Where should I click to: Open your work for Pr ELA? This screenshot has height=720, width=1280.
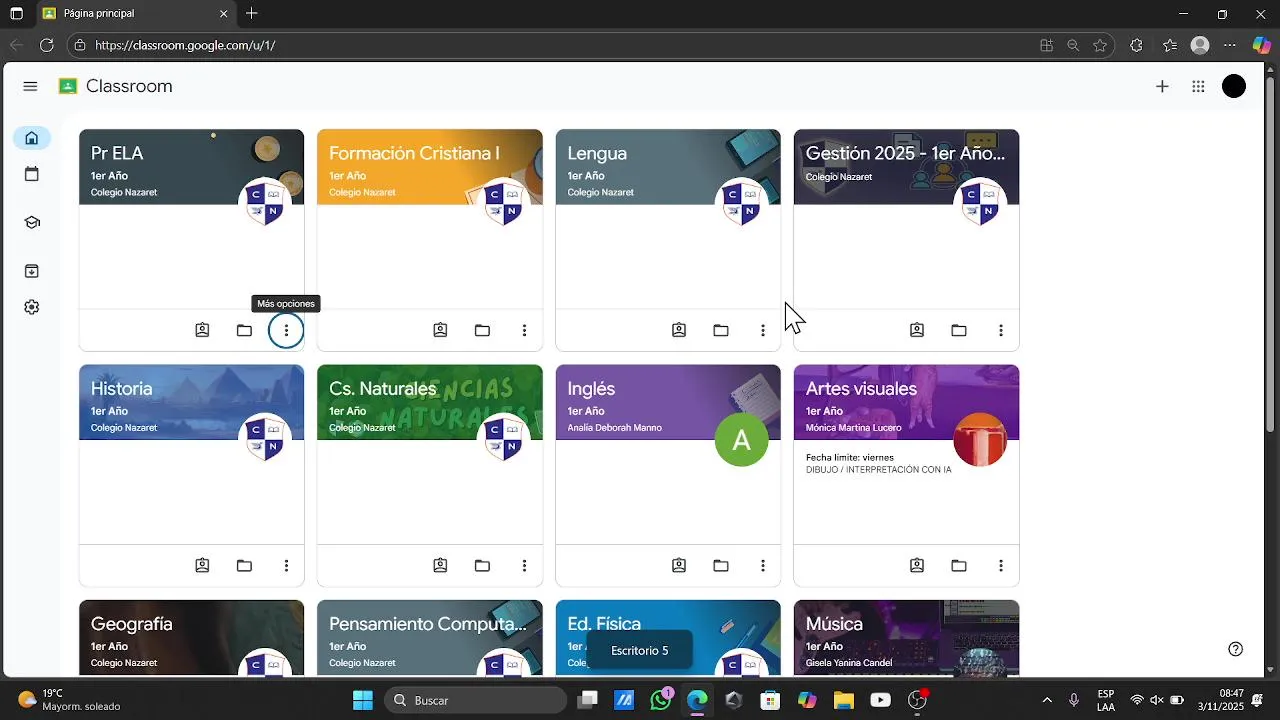pyautogui.click(x=202, y=330)
